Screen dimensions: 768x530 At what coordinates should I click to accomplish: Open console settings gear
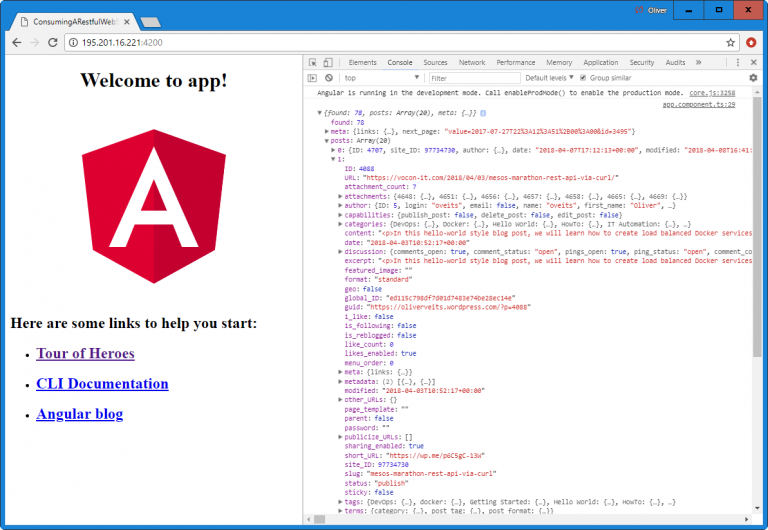[753, 77]
